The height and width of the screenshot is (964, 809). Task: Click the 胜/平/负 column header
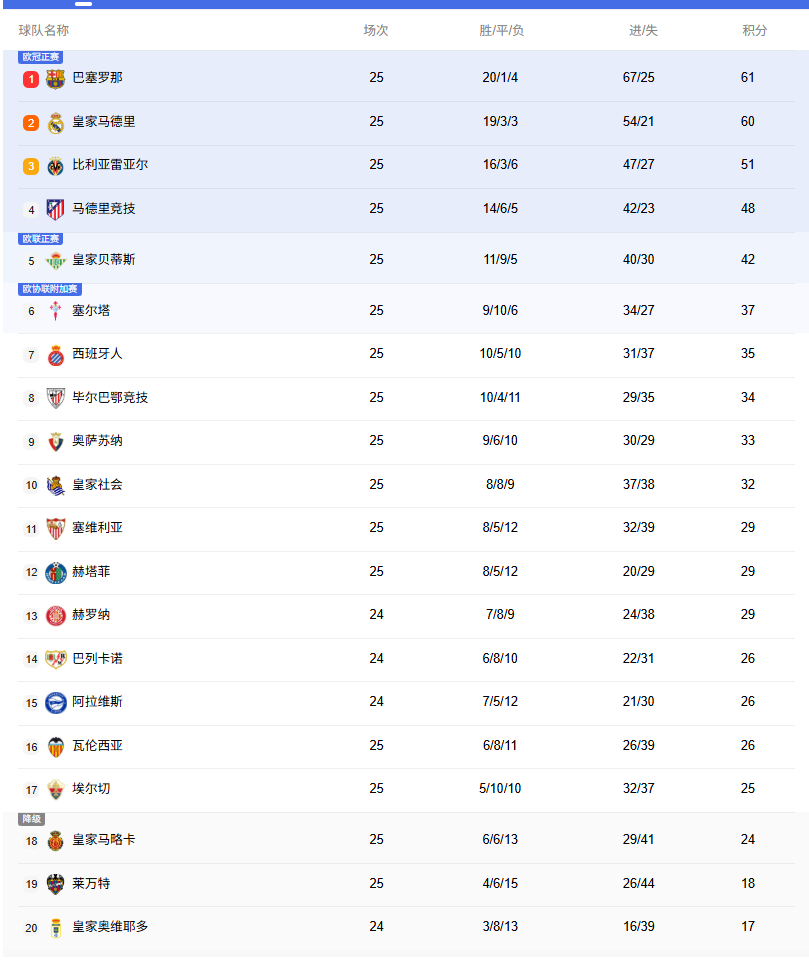click(x=501, y=31)
